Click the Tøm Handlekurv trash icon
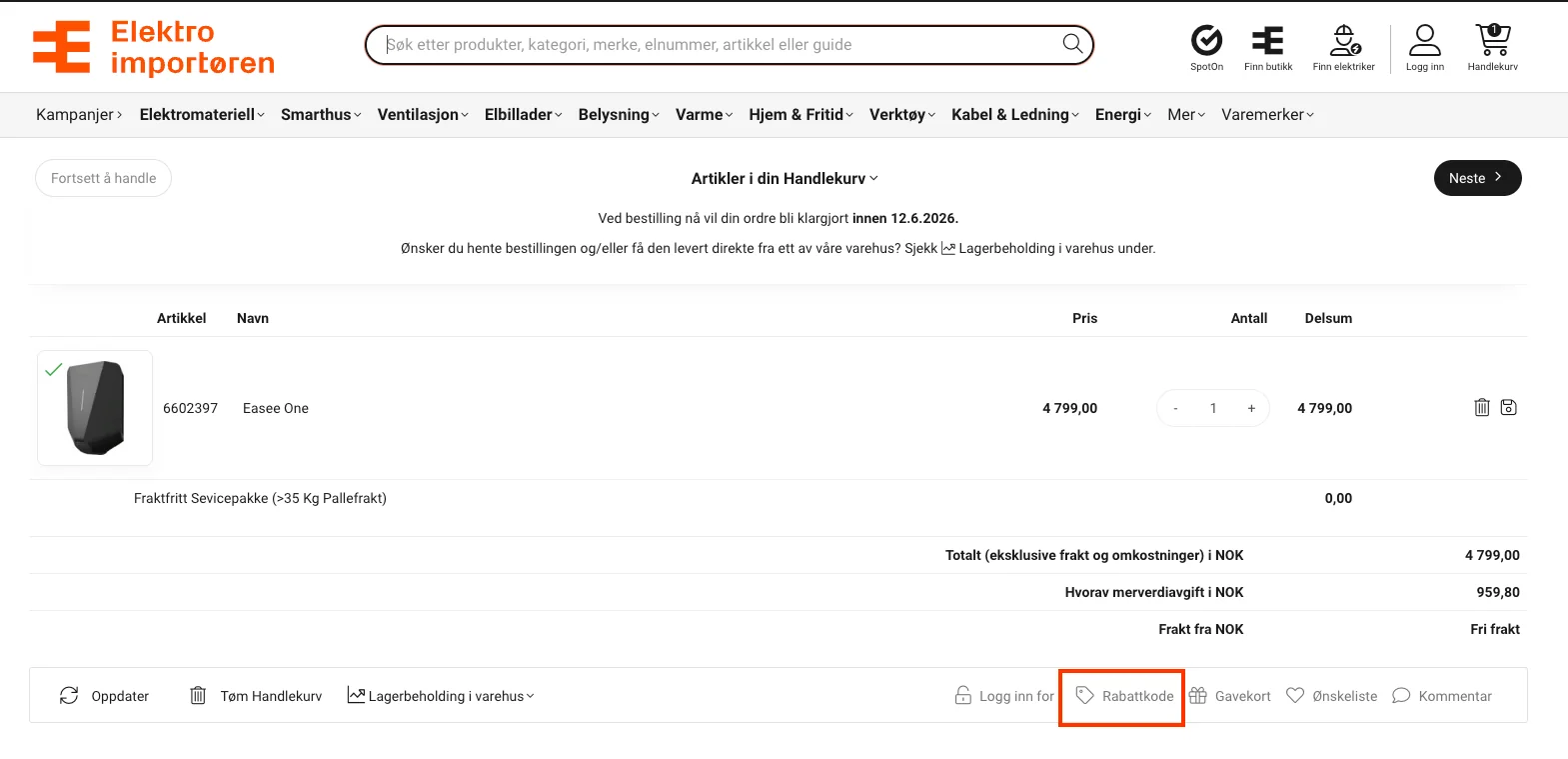Viewport: 1568px width, 759px height. tap(198, 695)
